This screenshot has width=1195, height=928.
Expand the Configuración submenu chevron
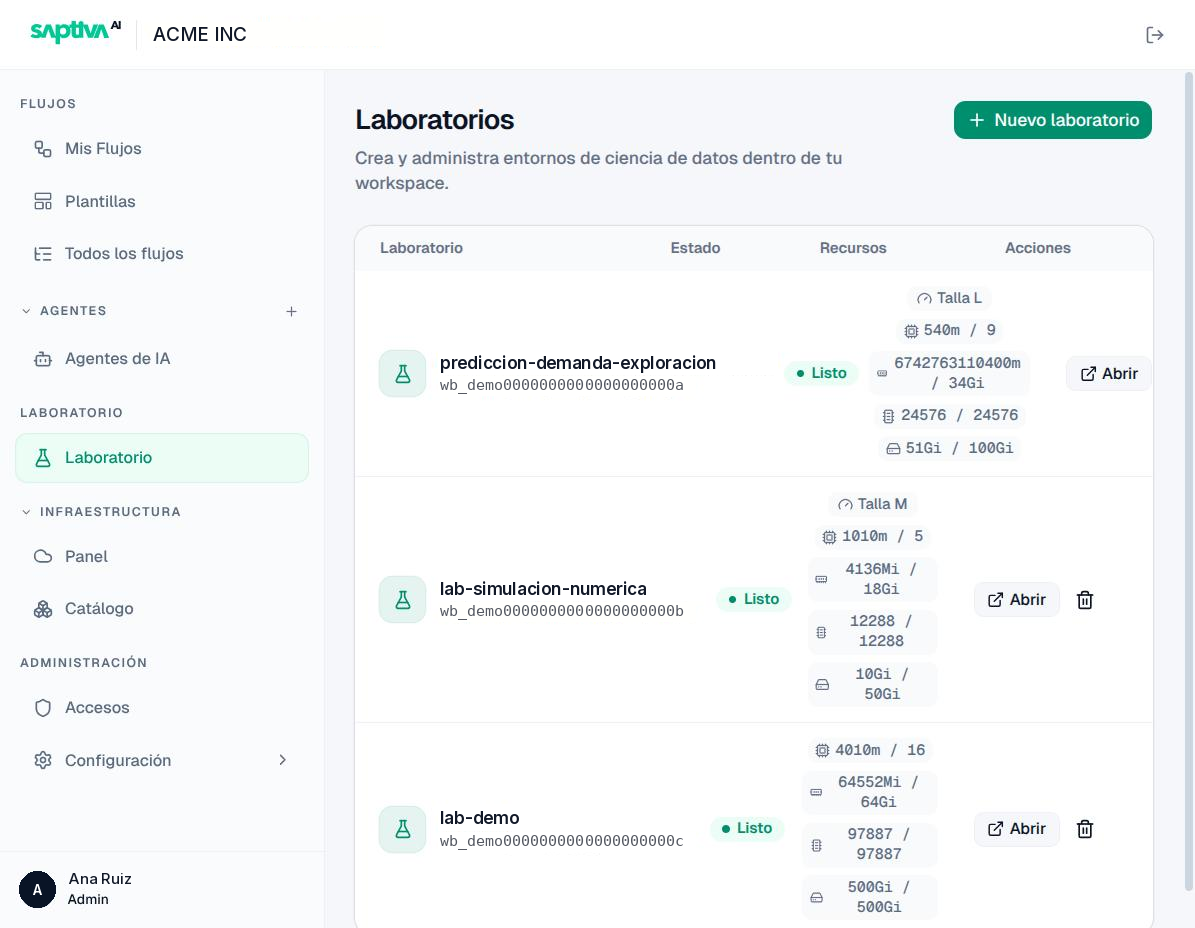[x=283, y=760]
